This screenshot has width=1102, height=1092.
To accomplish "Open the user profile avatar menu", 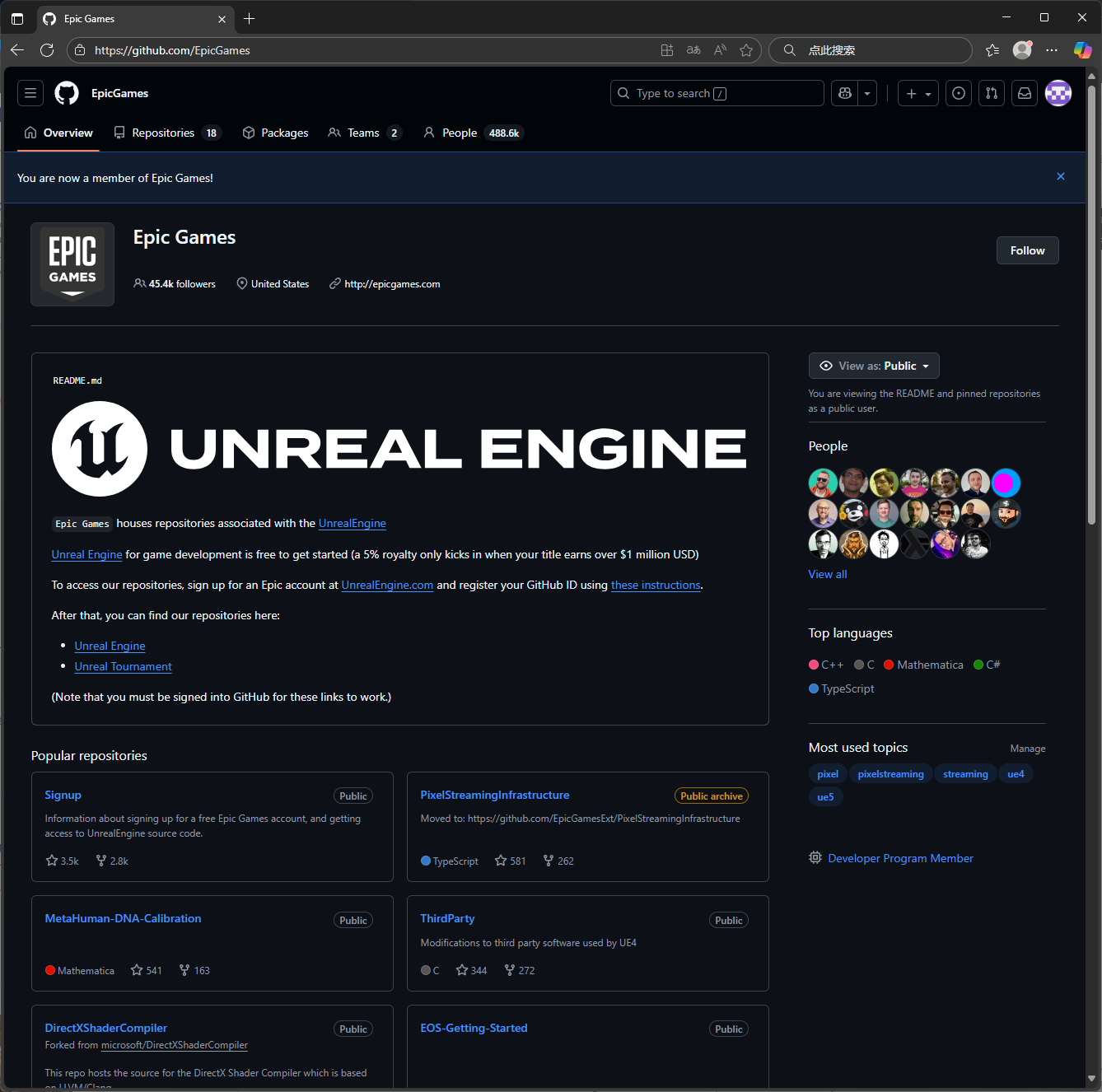I will click(1058, 93).
